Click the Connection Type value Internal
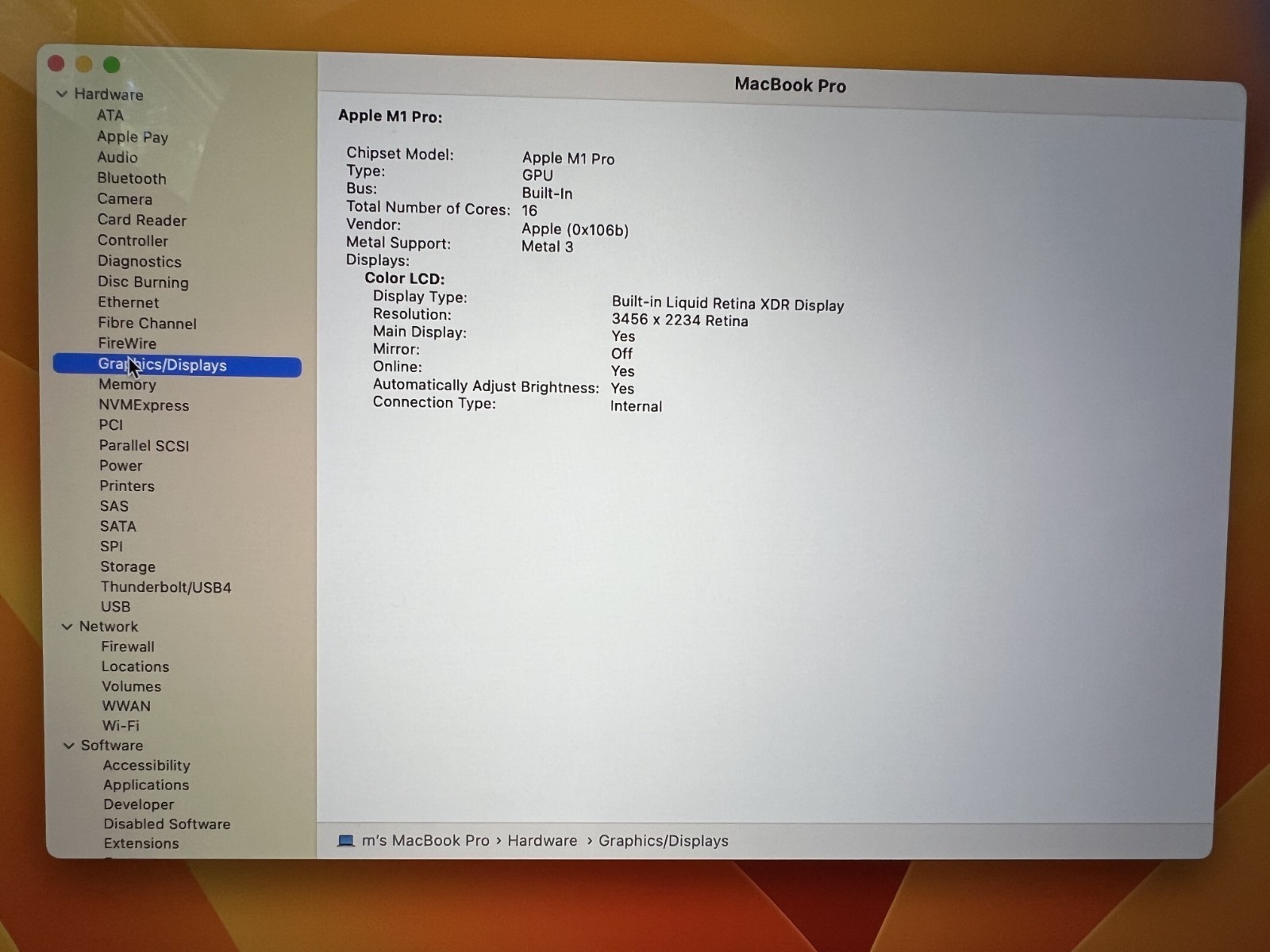The image size is (1270, 952). coord(636,406)
